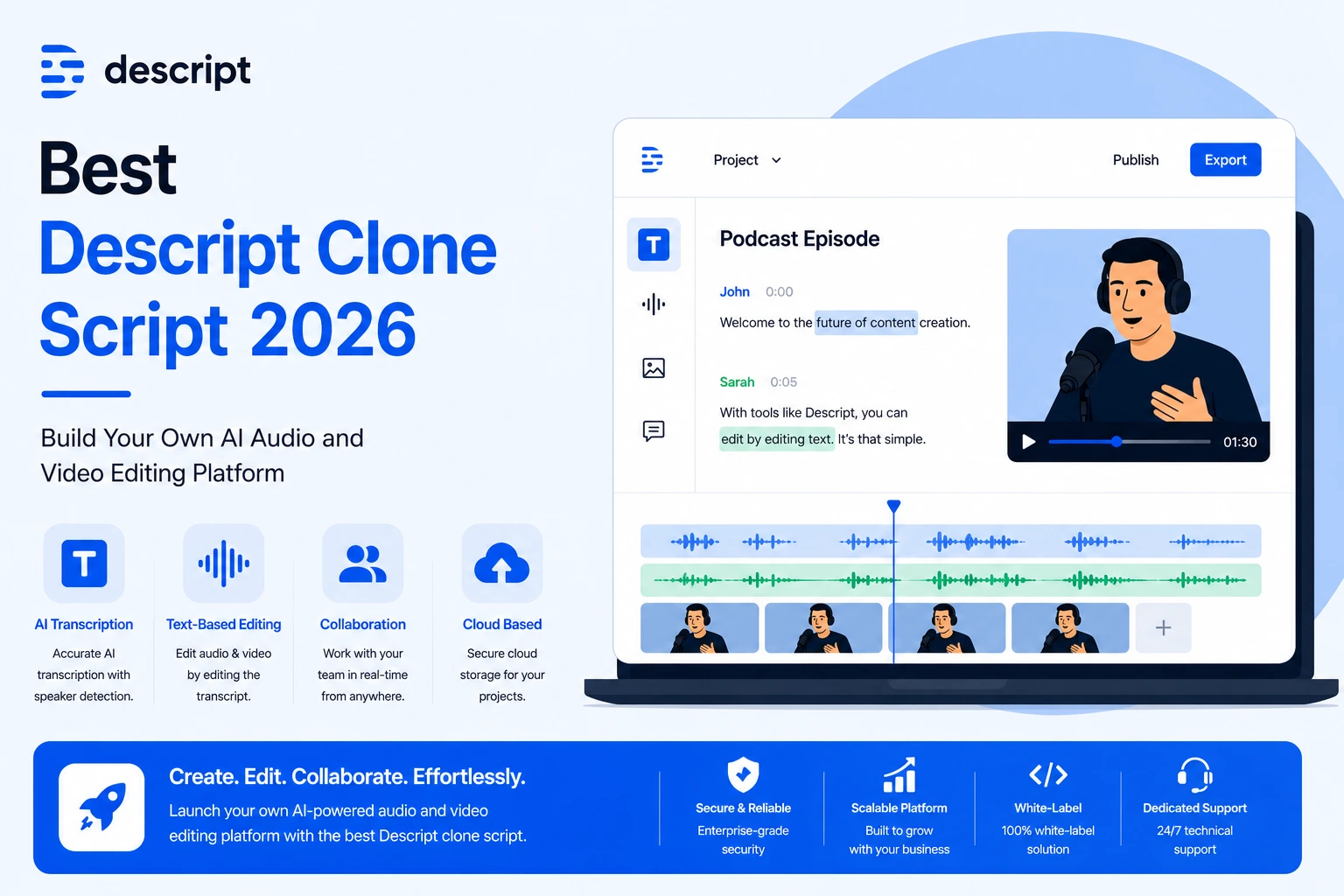This screenshot has height=896, width=1344.
Task: Select the Transcript T tool in sidebar
Action: [x=654, y=244]
